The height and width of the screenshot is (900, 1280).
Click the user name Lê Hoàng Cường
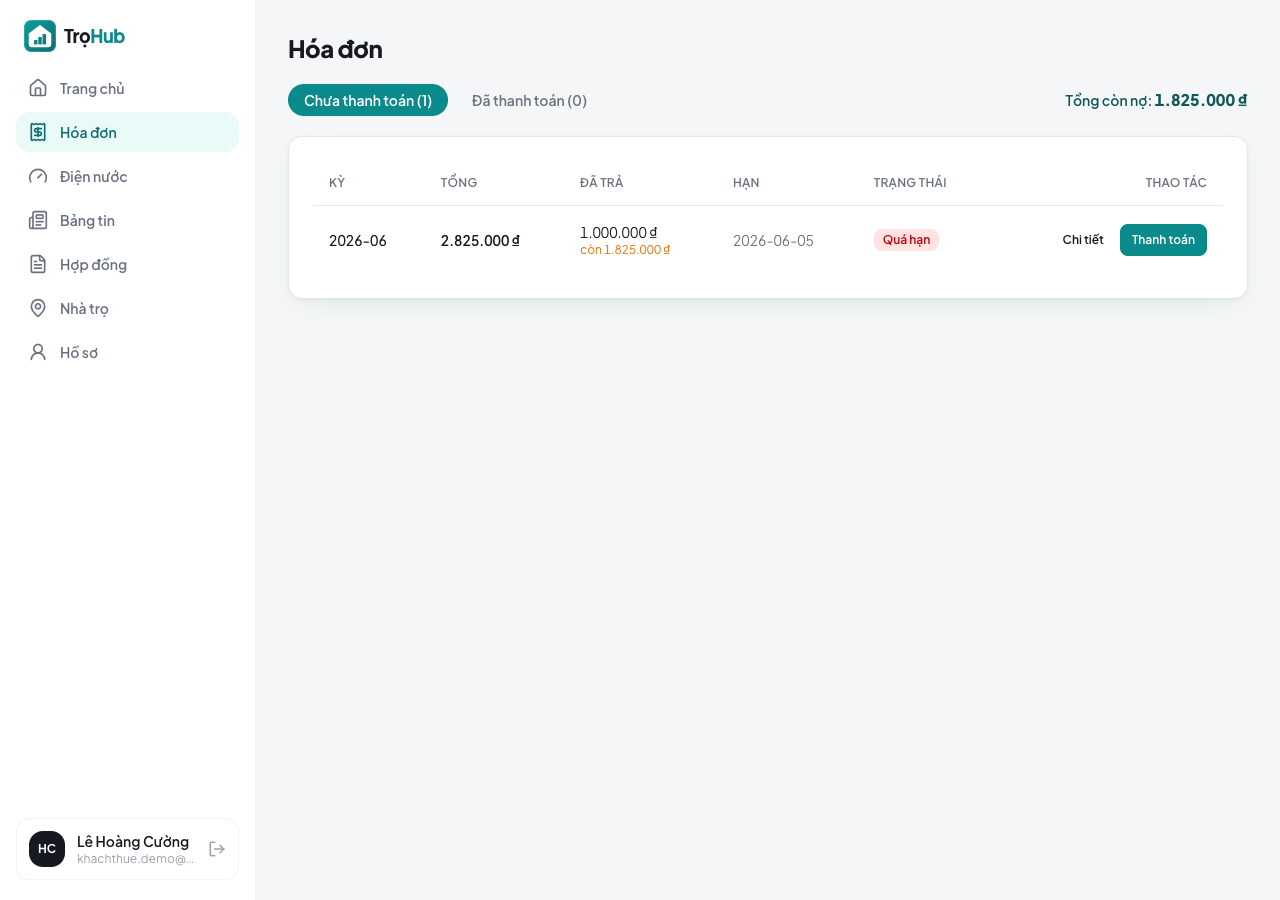[133, 841]
